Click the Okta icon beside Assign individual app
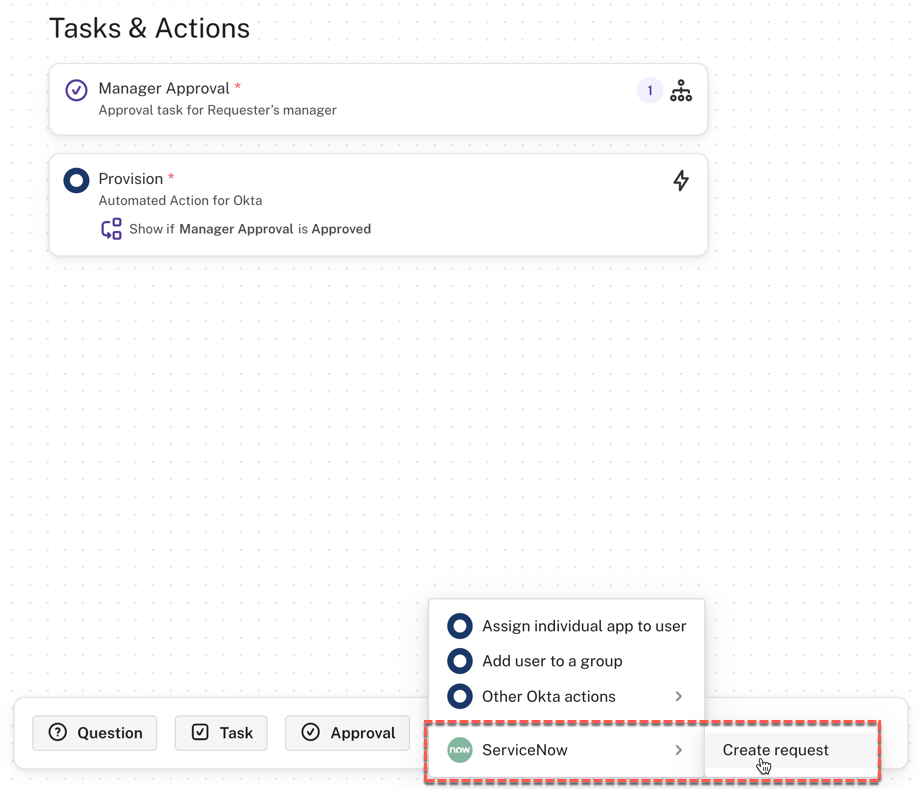 point(460,626)
